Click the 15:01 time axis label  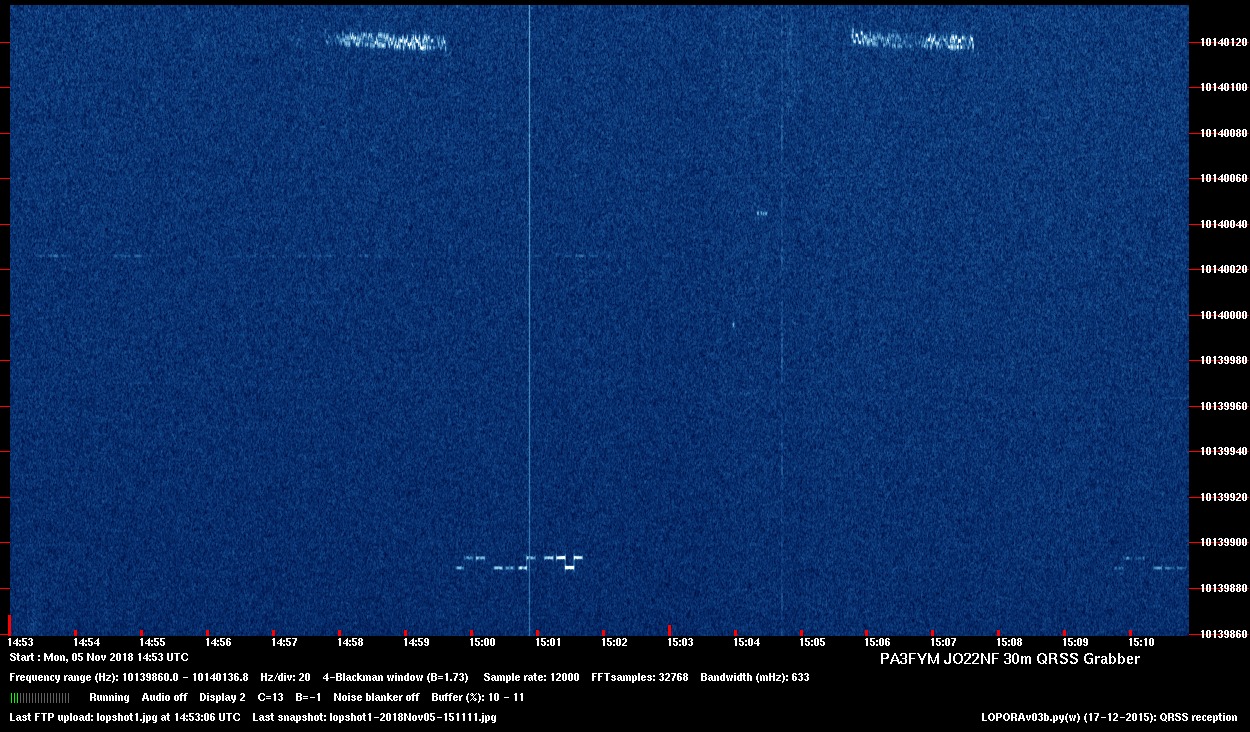click(548, 642)
